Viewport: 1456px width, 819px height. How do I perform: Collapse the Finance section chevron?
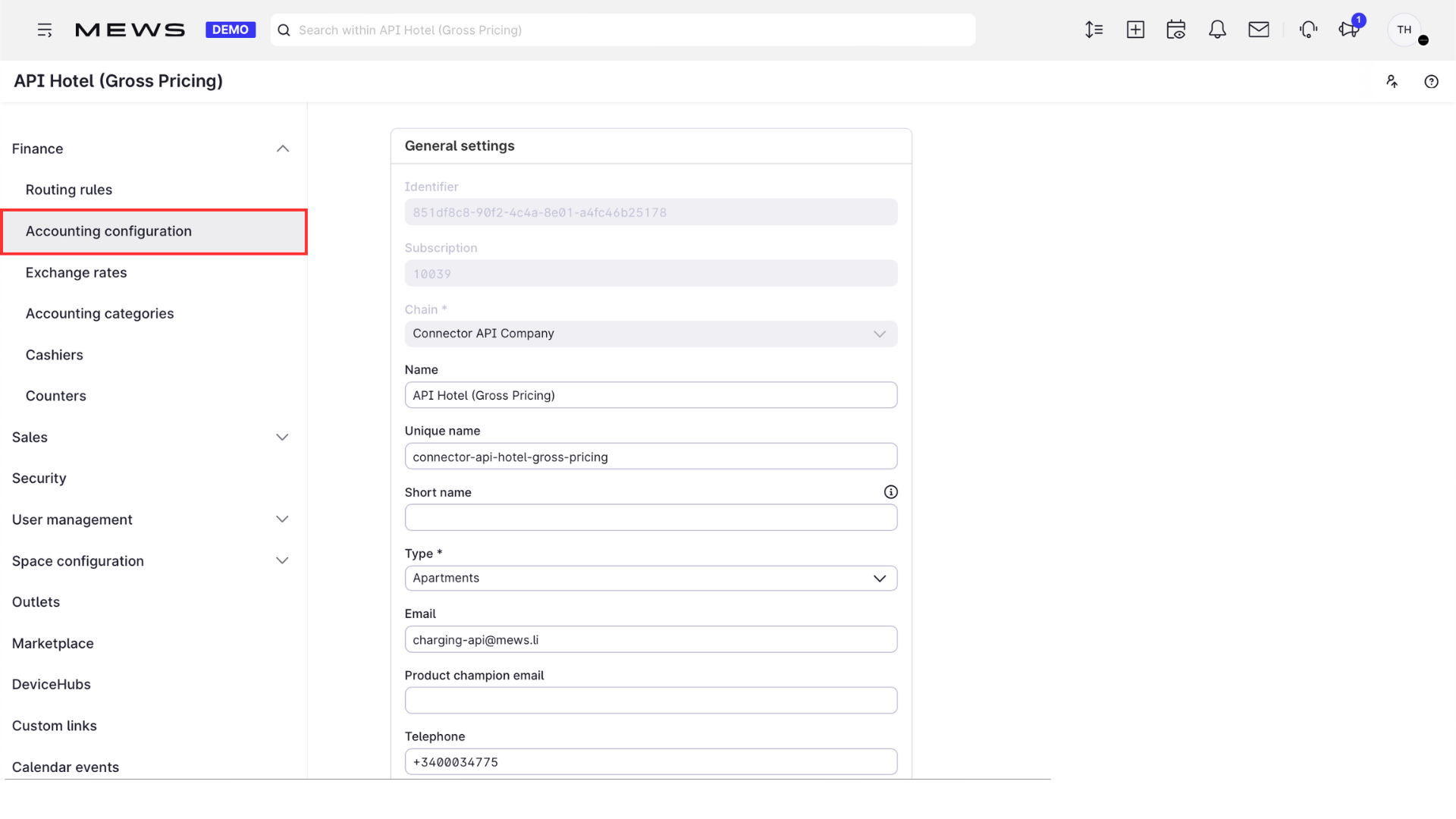tap(283, 149)
